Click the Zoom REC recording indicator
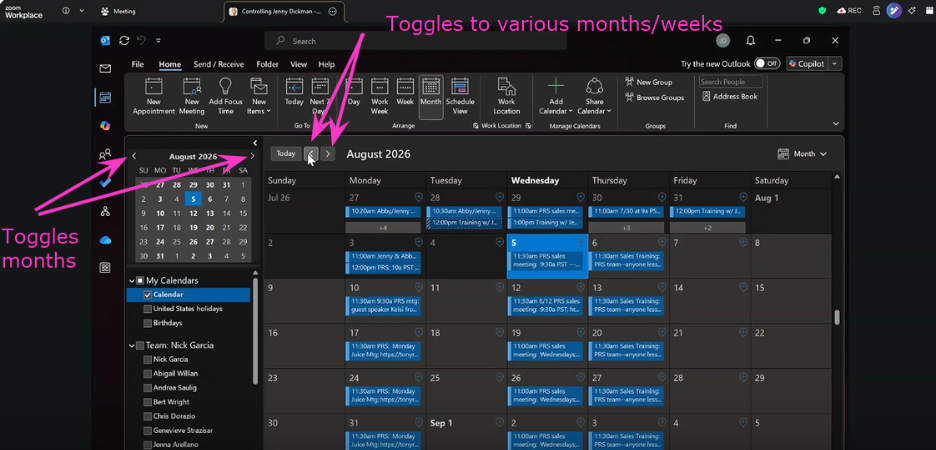 tap(849, 11)
